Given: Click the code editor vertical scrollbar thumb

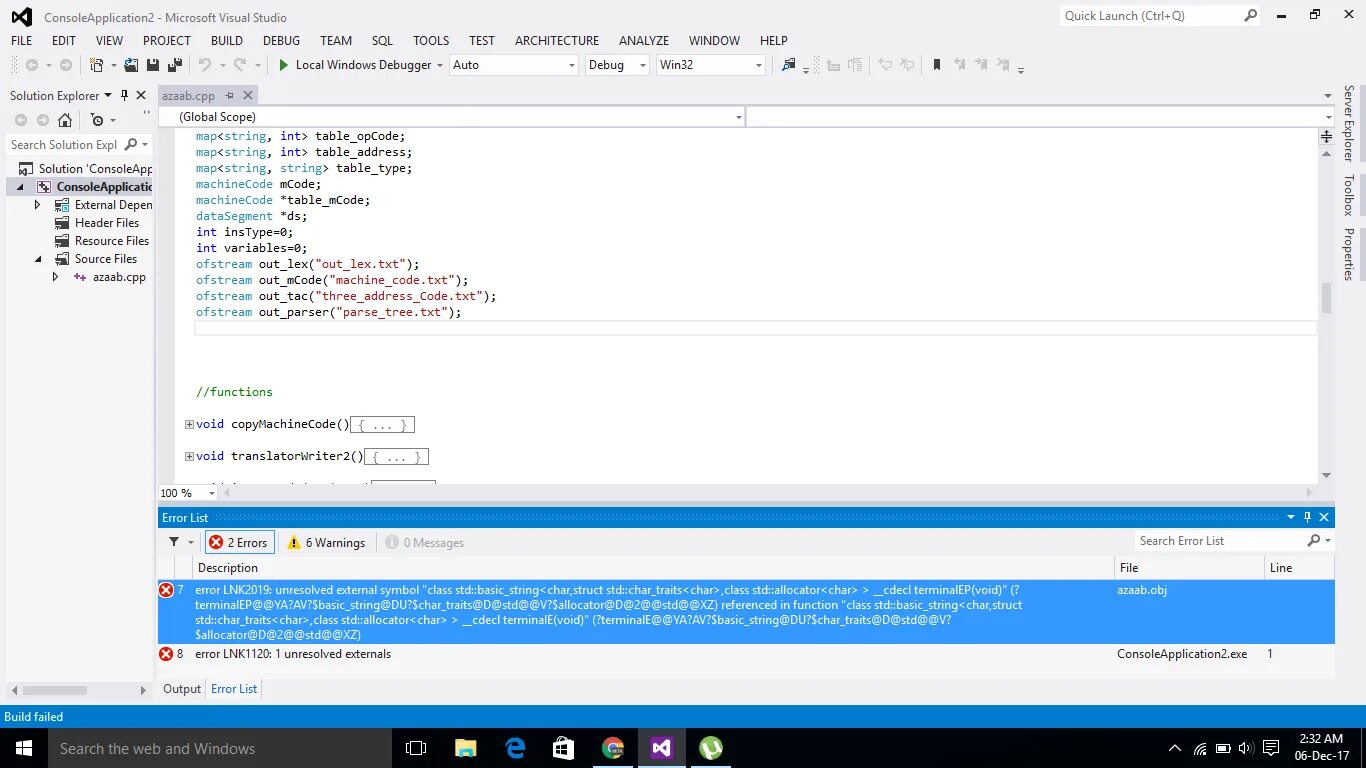Looking at the screenshot, I should pos(1327,298).
